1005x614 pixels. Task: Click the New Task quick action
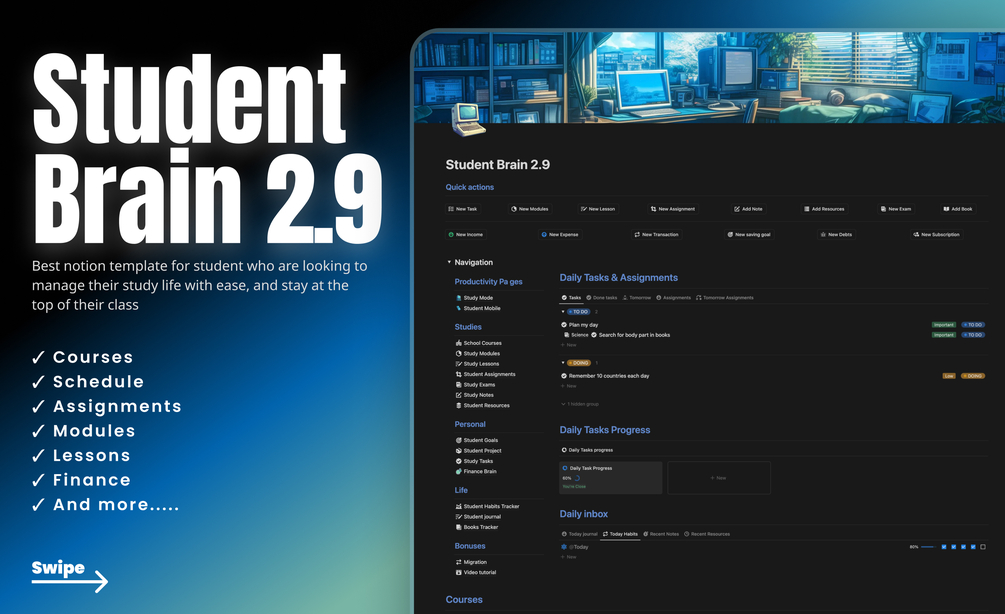(462, 209)
